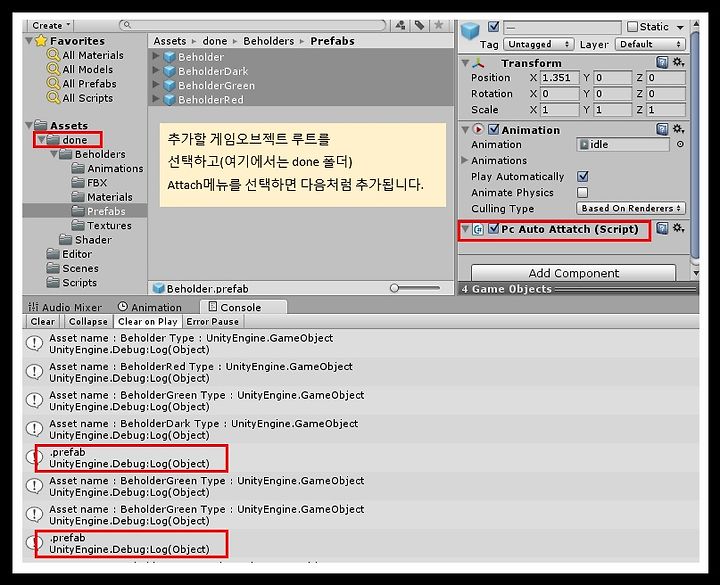Open Culling Type dropdown Based On Renderers
This screenshot has height=585, width=720.
pos(631,208)
